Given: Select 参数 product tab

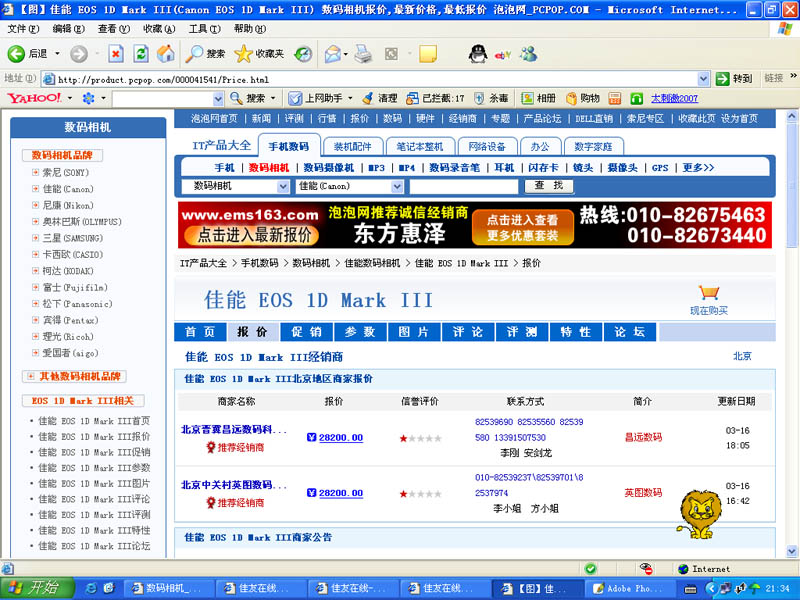Looking at the screenshot, I should point(360,332).
